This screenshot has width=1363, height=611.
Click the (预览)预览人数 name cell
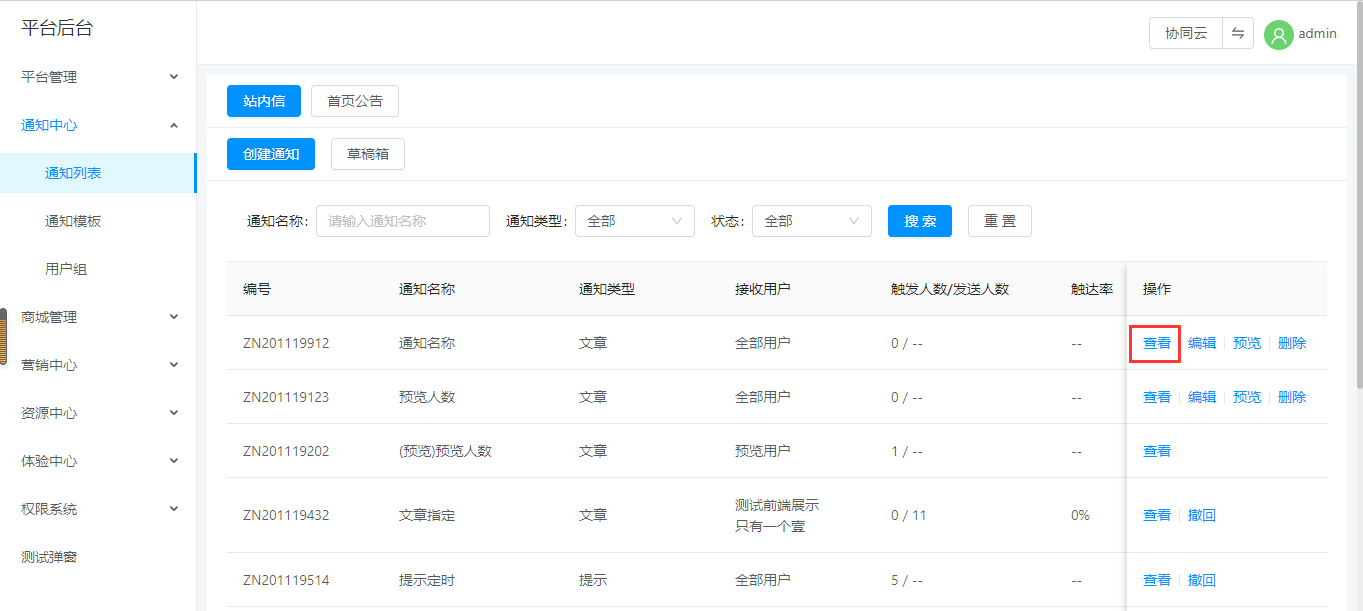coord(445,451)
